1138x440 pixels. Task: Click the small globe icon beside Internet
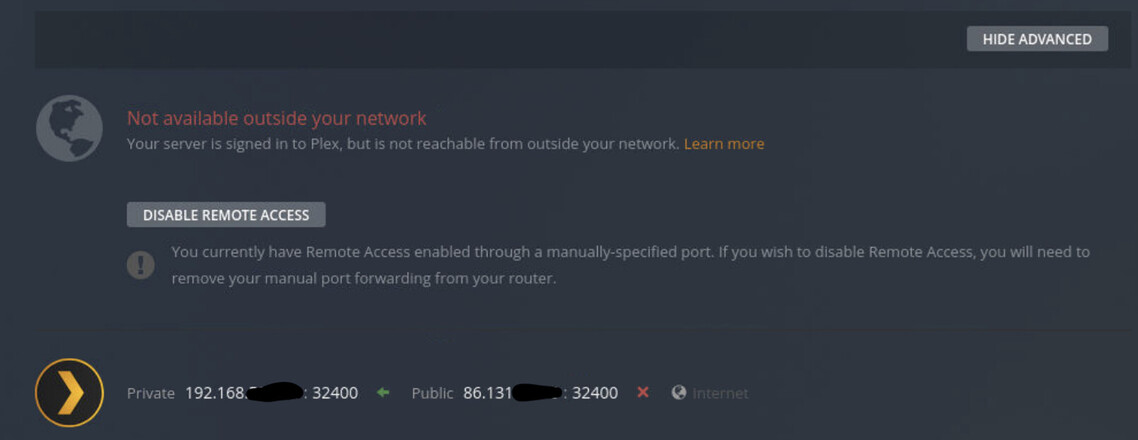pyautogui.click(x=679, y=393)
